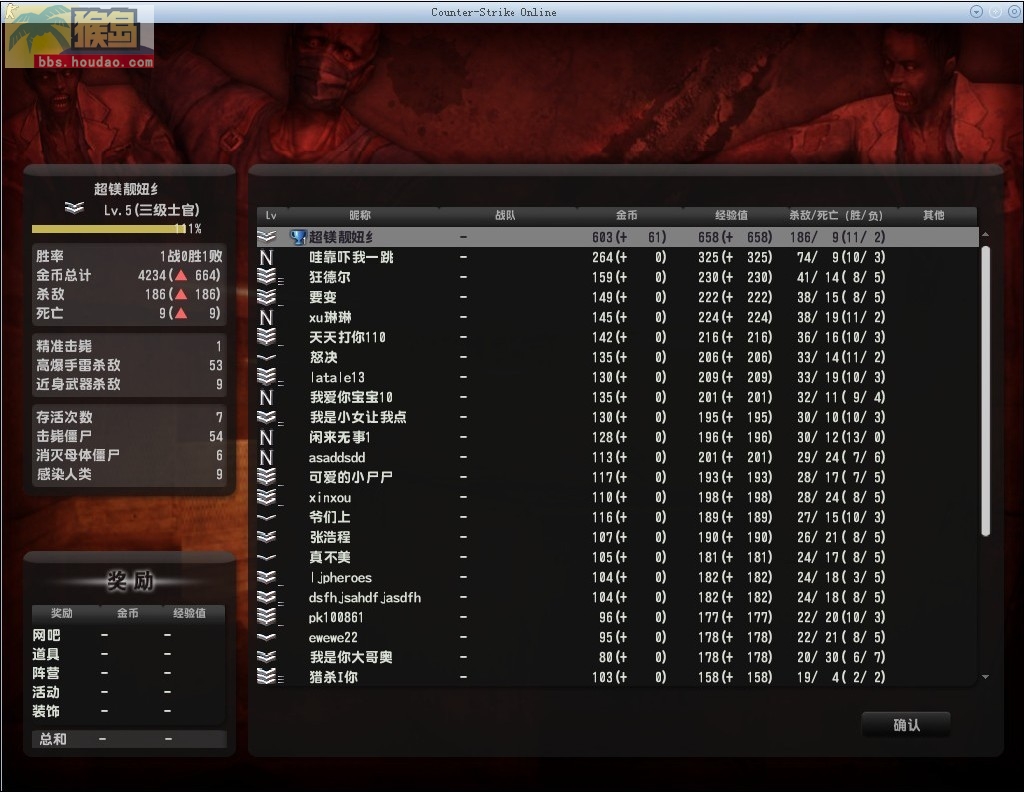
Task: Click the 战队 column header
Action: (x=505, y=215)
